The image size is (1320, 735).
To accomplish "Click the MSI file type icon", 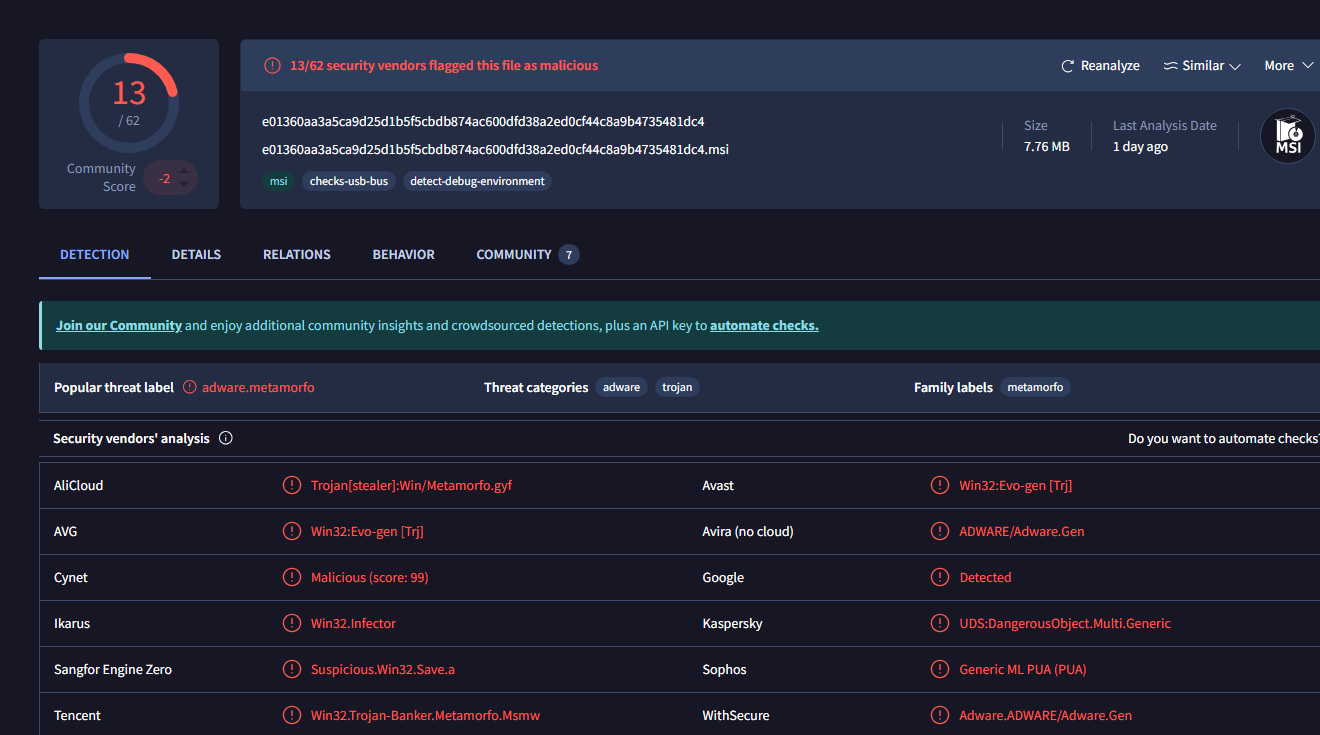I will [x=1287, y=137].
